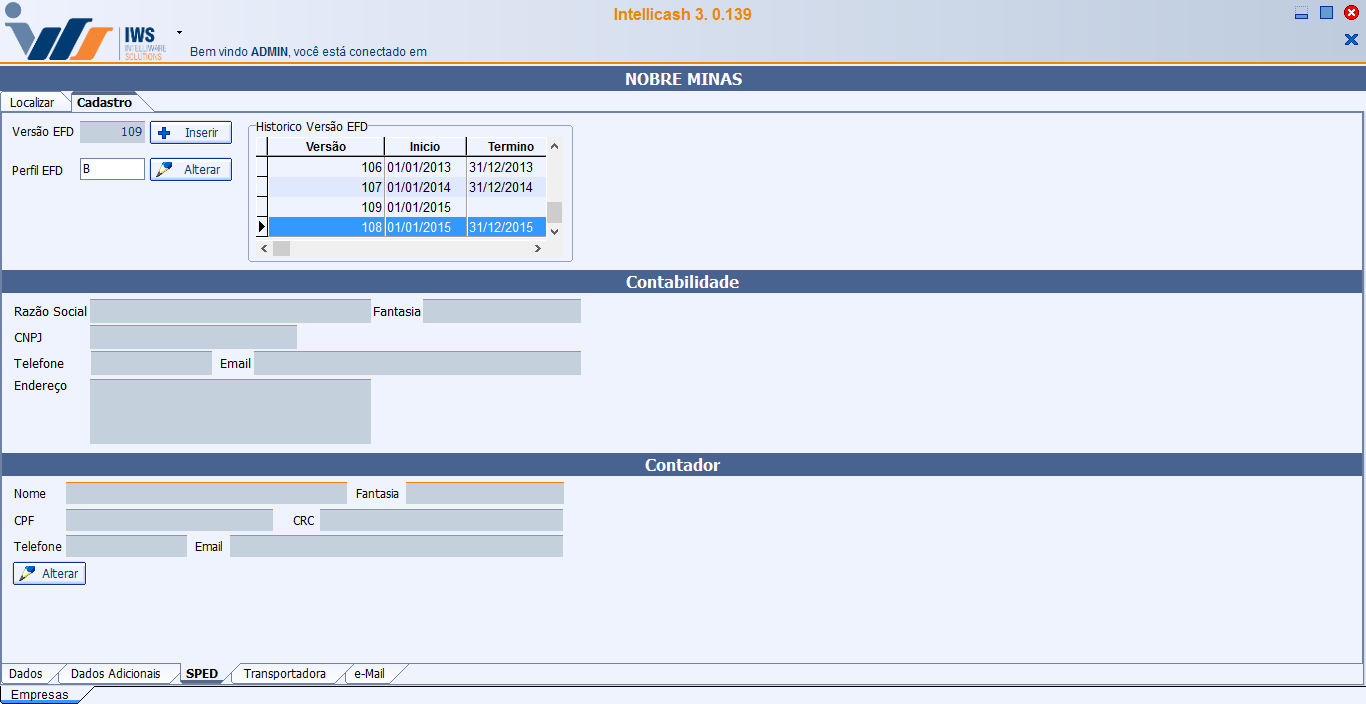Maximize the Intellicash window

tap(1326, 13)
